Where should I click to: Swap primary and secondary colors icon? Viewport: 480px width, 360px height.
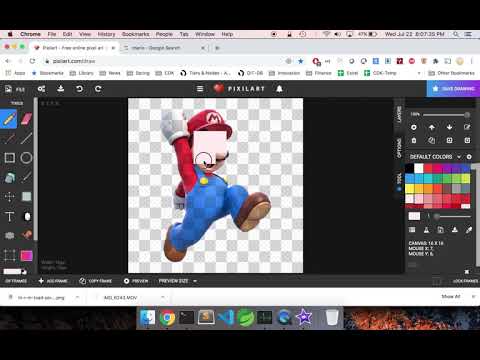24,272
